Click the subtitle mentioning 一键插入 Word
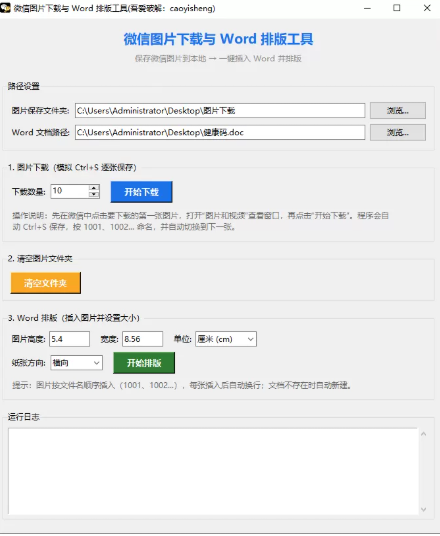 point(218,58)
